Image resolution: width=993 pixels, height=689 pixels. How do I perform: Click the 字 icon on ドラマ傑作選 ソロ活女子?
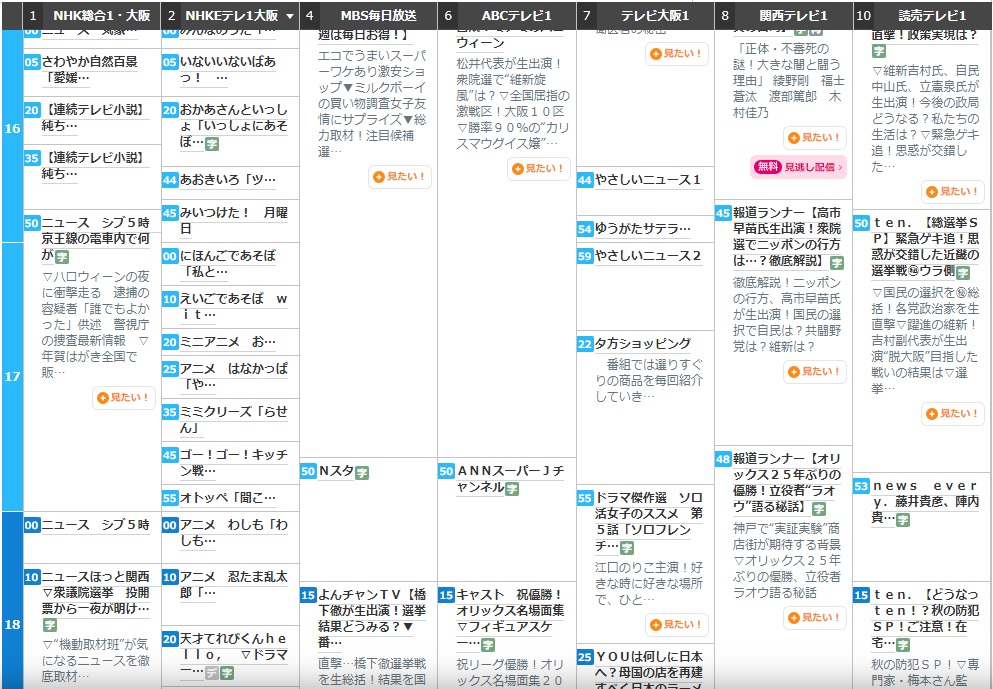(x=627, y=548)
